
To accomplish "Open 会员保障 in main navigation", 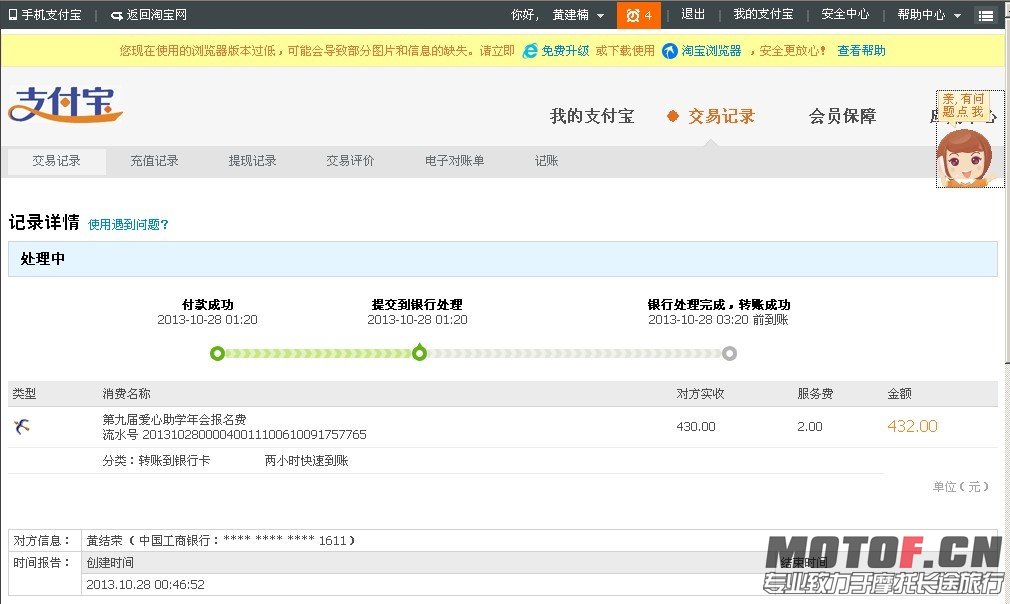I will (843, 116).
